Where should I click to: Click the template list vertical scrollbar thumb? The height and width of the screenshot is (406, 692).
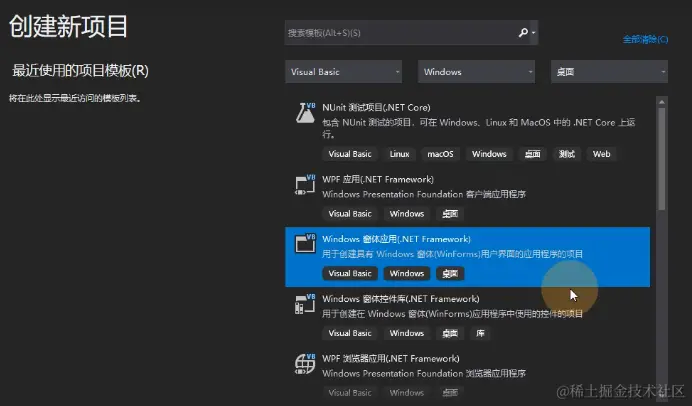tap(662, 159)
